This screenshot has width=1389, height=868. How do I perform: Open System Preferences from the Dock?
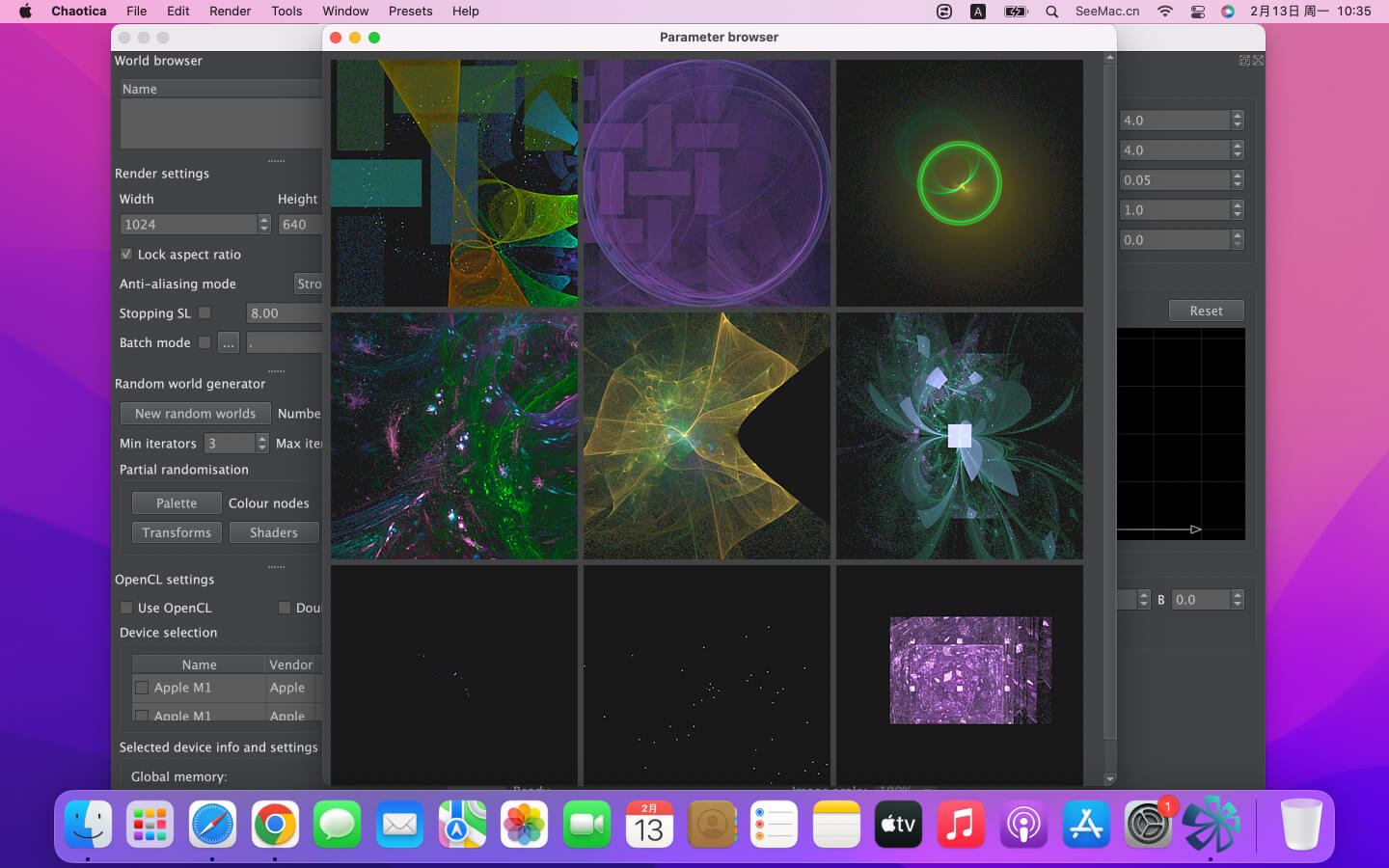pyautogui.click(x=1148, y=825)
